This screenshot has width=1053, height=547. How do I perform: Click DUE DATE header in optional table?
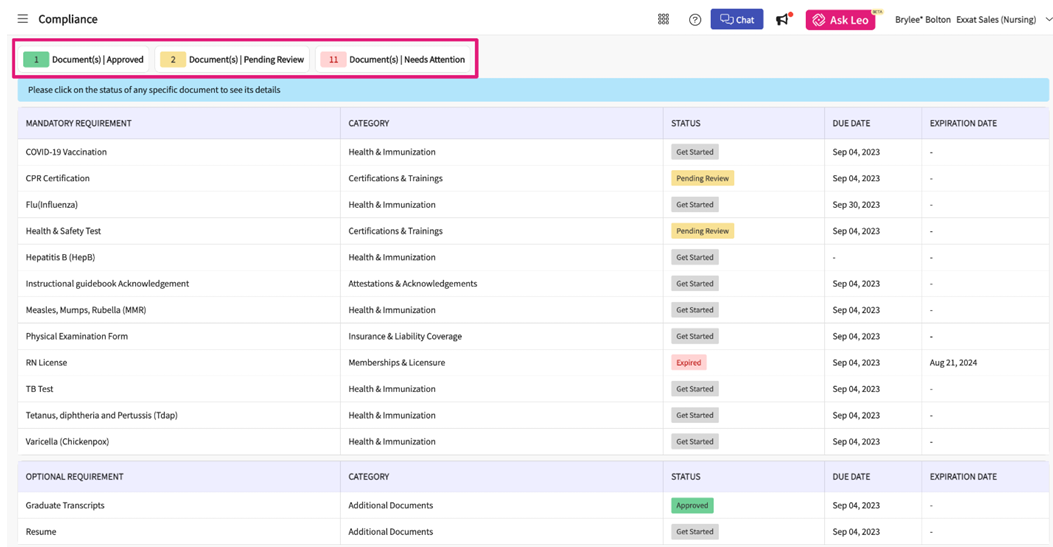851,477
